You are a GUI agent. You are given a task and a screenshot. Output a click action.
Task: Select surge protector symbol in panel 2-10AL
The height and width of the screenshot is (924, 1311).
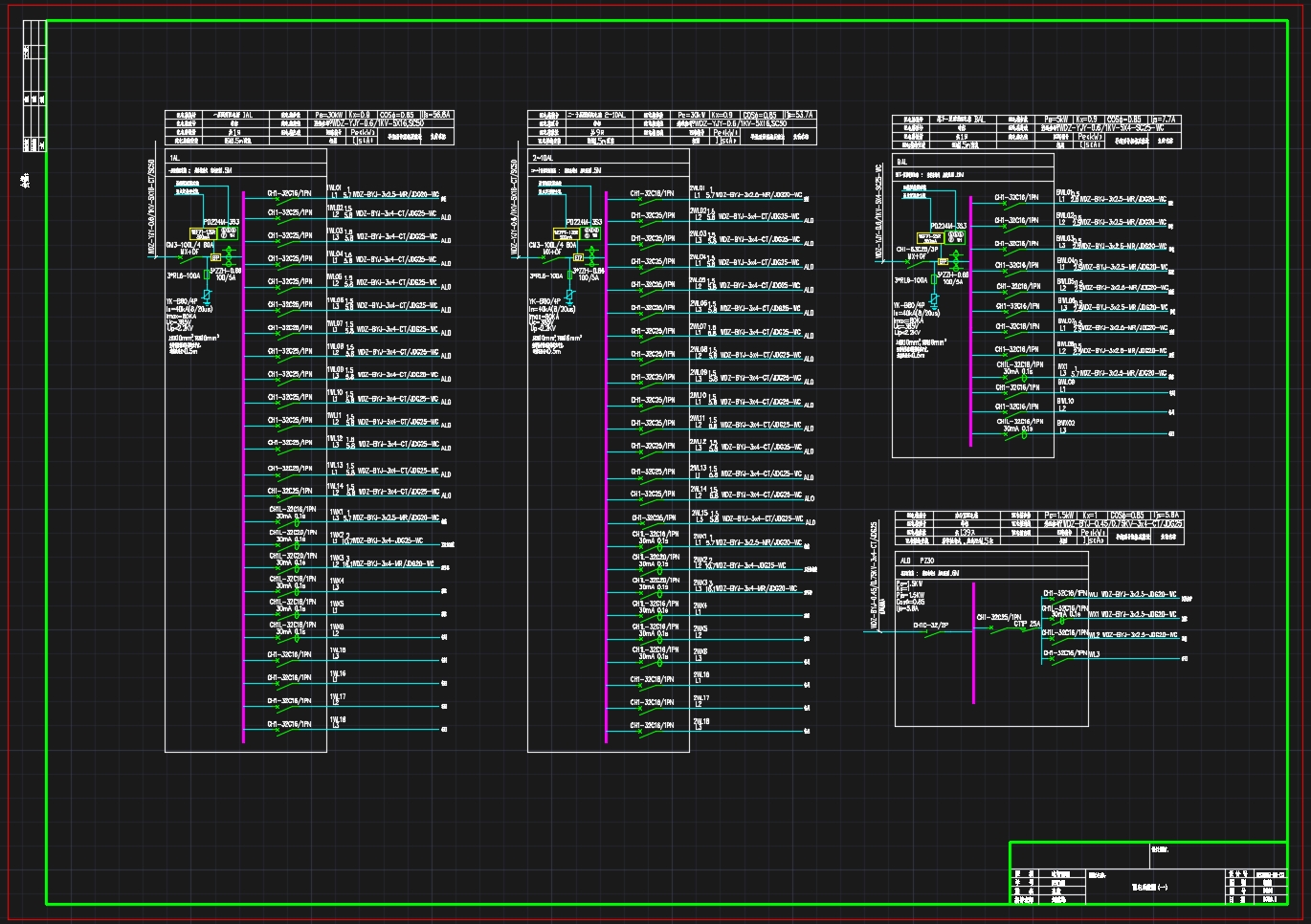568,297
